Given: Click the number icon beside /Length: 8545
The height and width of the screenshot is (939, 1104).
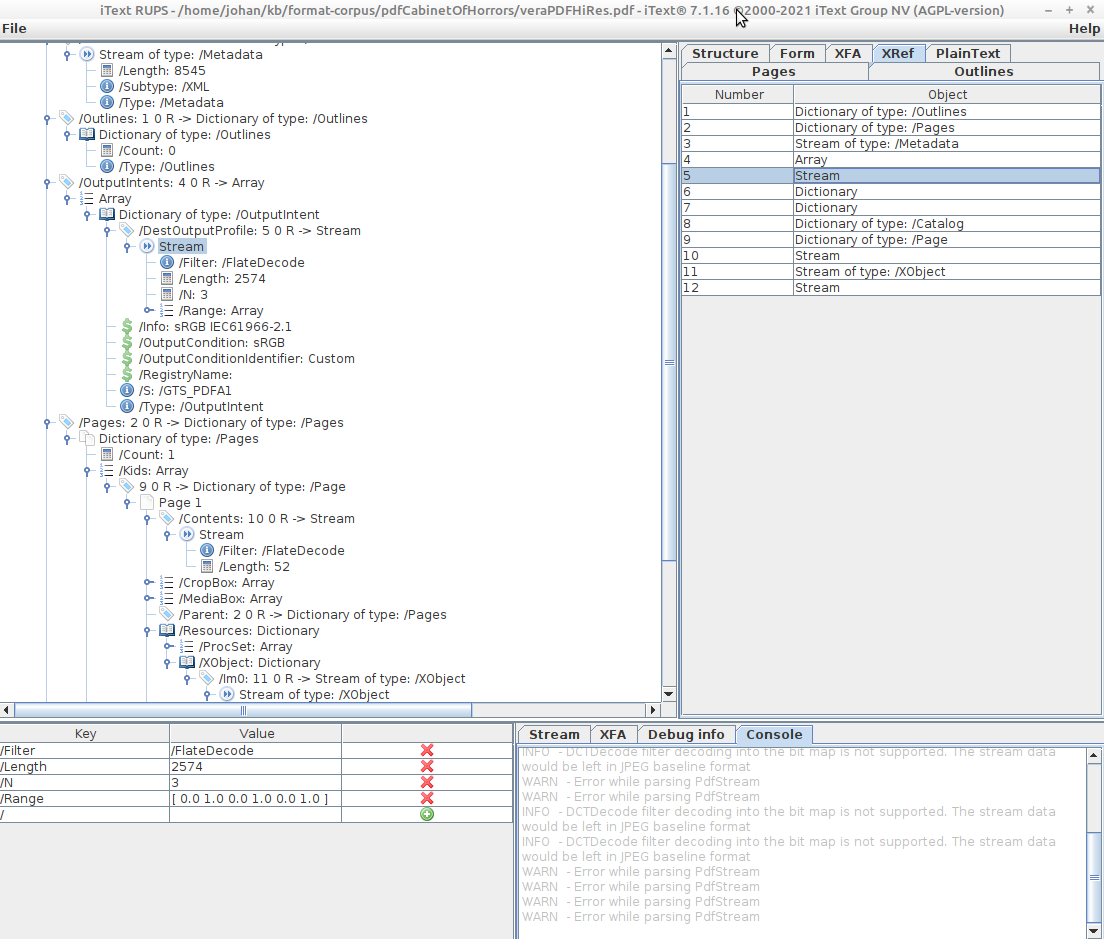Looking at the screenshot, I should (x=106, y=70).
